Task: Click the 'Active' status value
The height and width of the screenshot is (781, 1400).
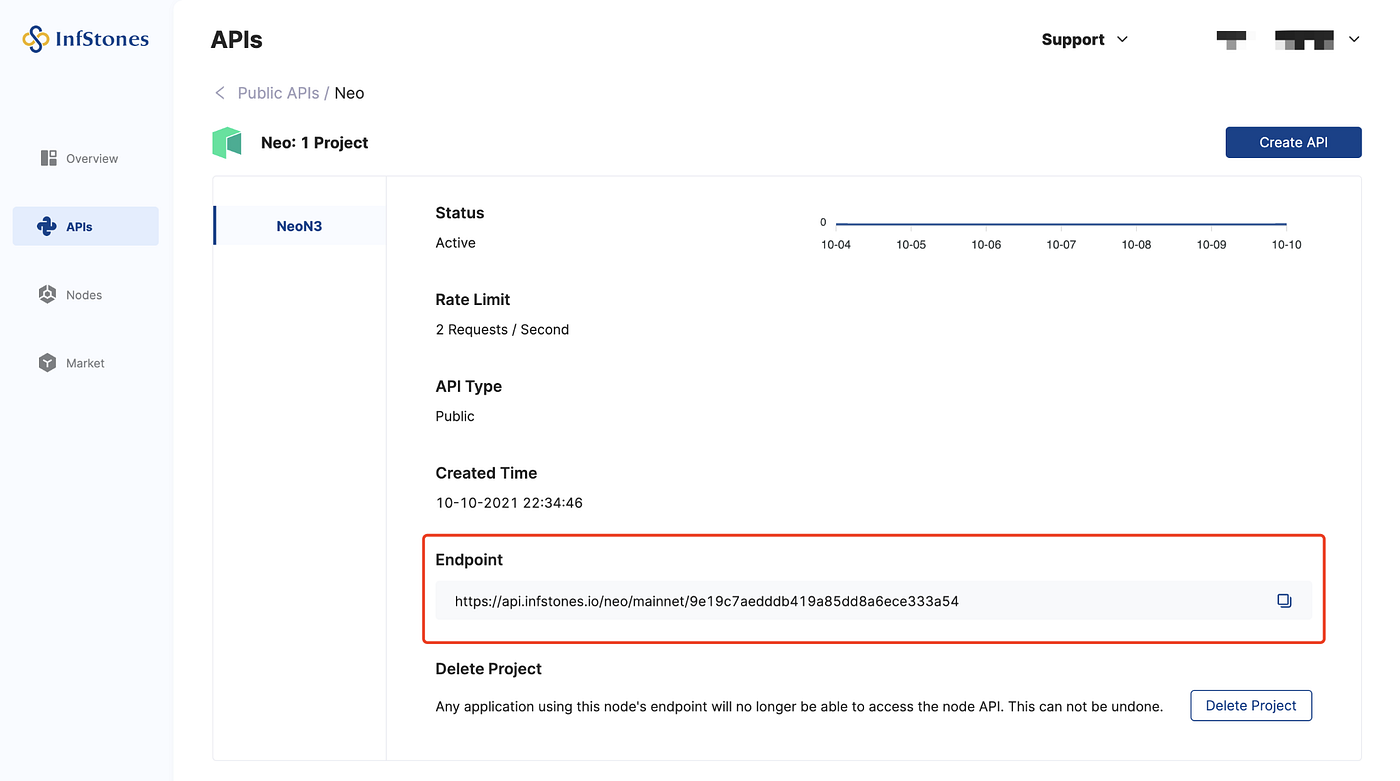Action: pos(455,243)
